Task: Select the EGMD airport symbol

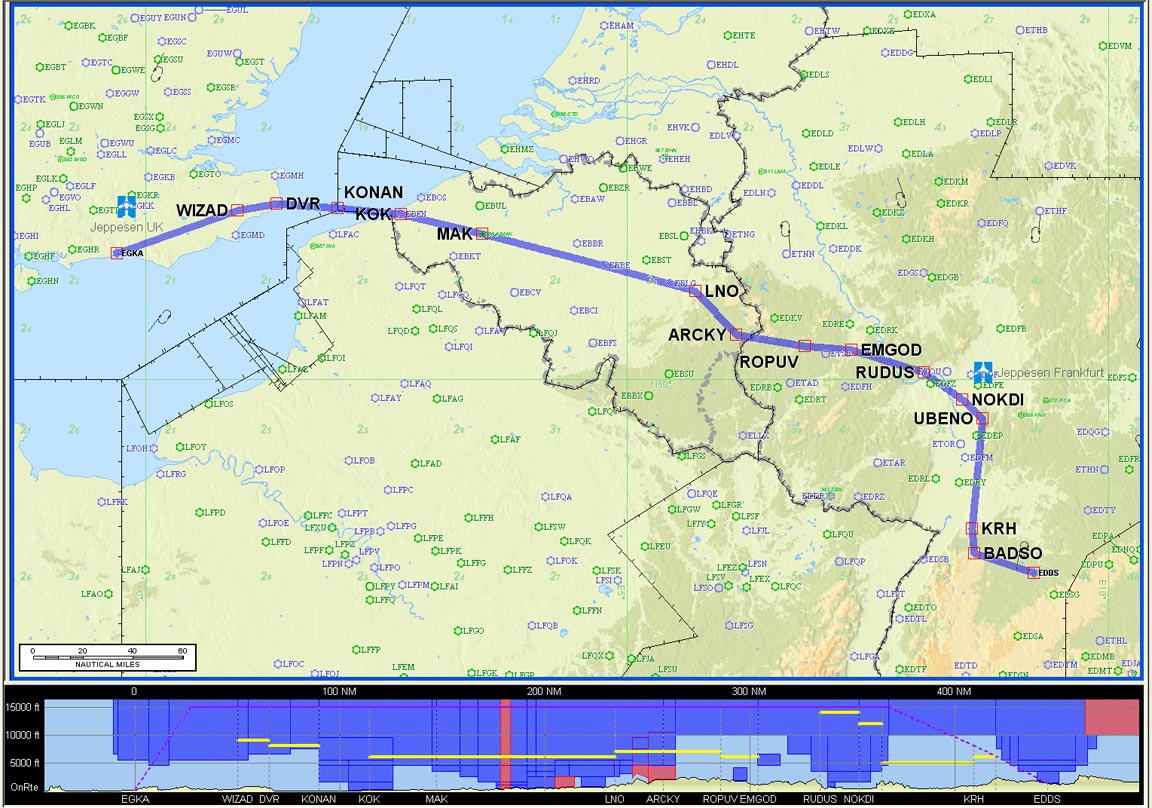Action: coord(235,235)
